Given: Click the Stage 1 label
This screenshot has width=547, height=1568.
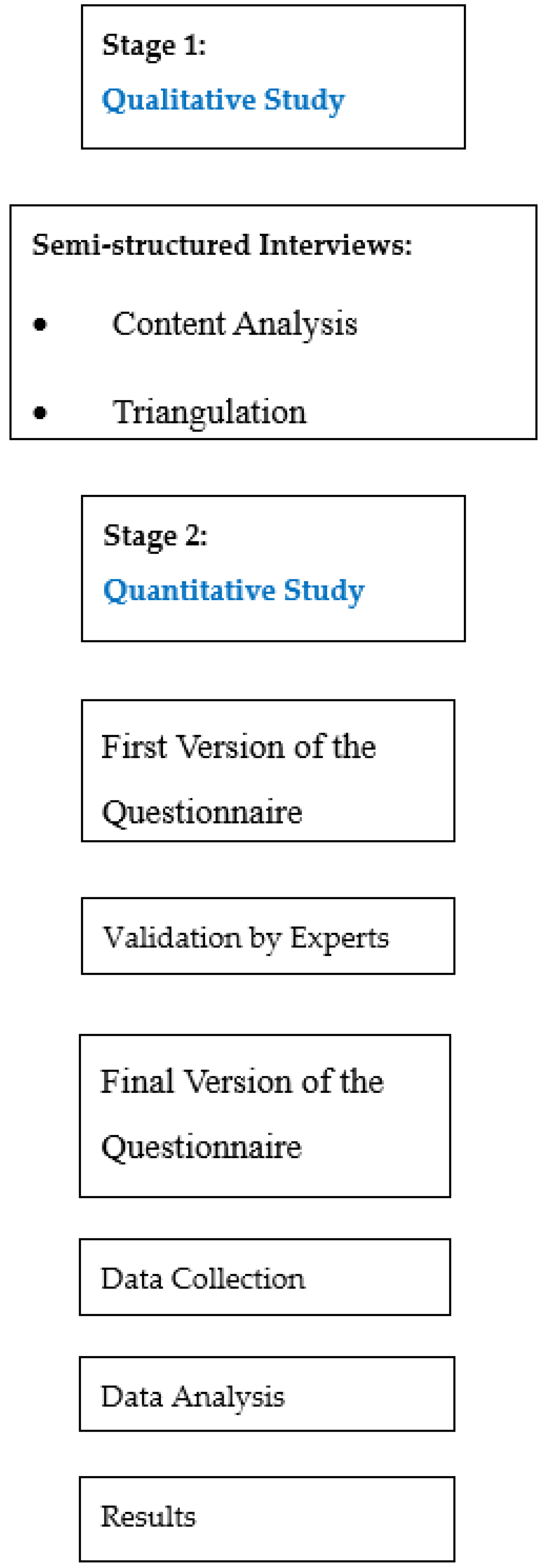Looking at the screenshot, I should coord(154,46).
